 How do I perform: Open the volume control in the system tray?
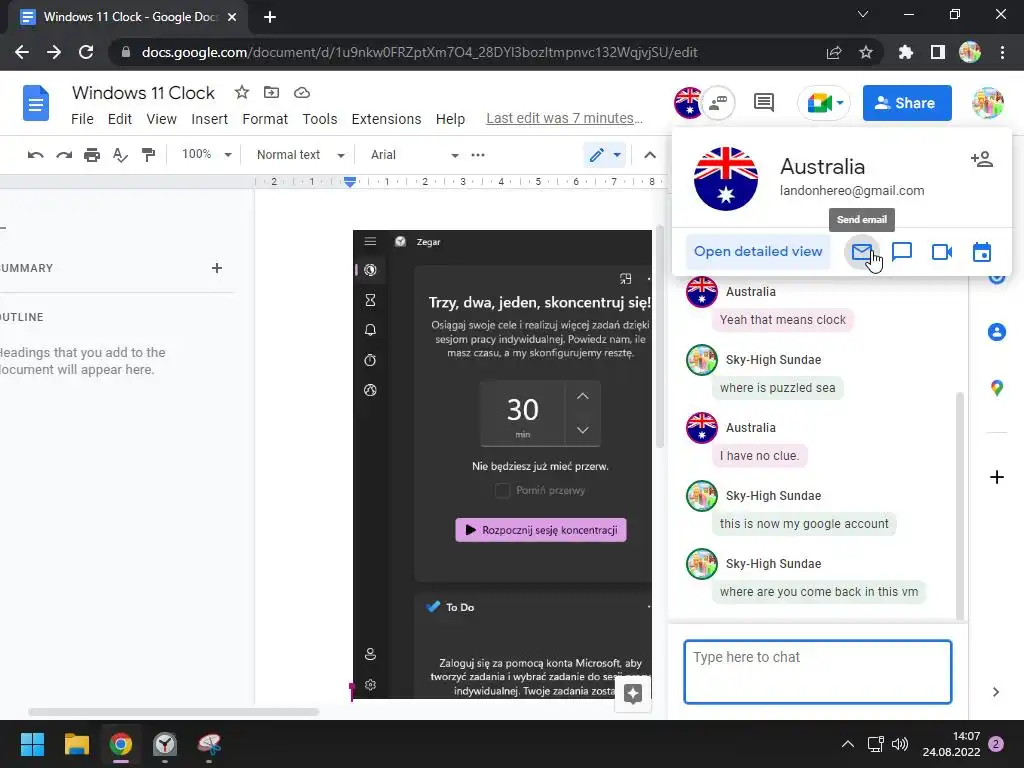(x=900, y=744)
